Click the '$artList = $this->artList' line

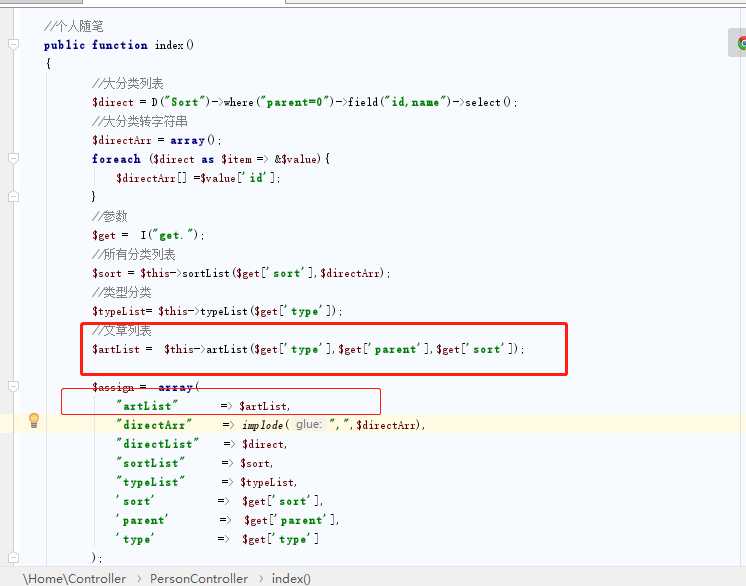[308, 349]
